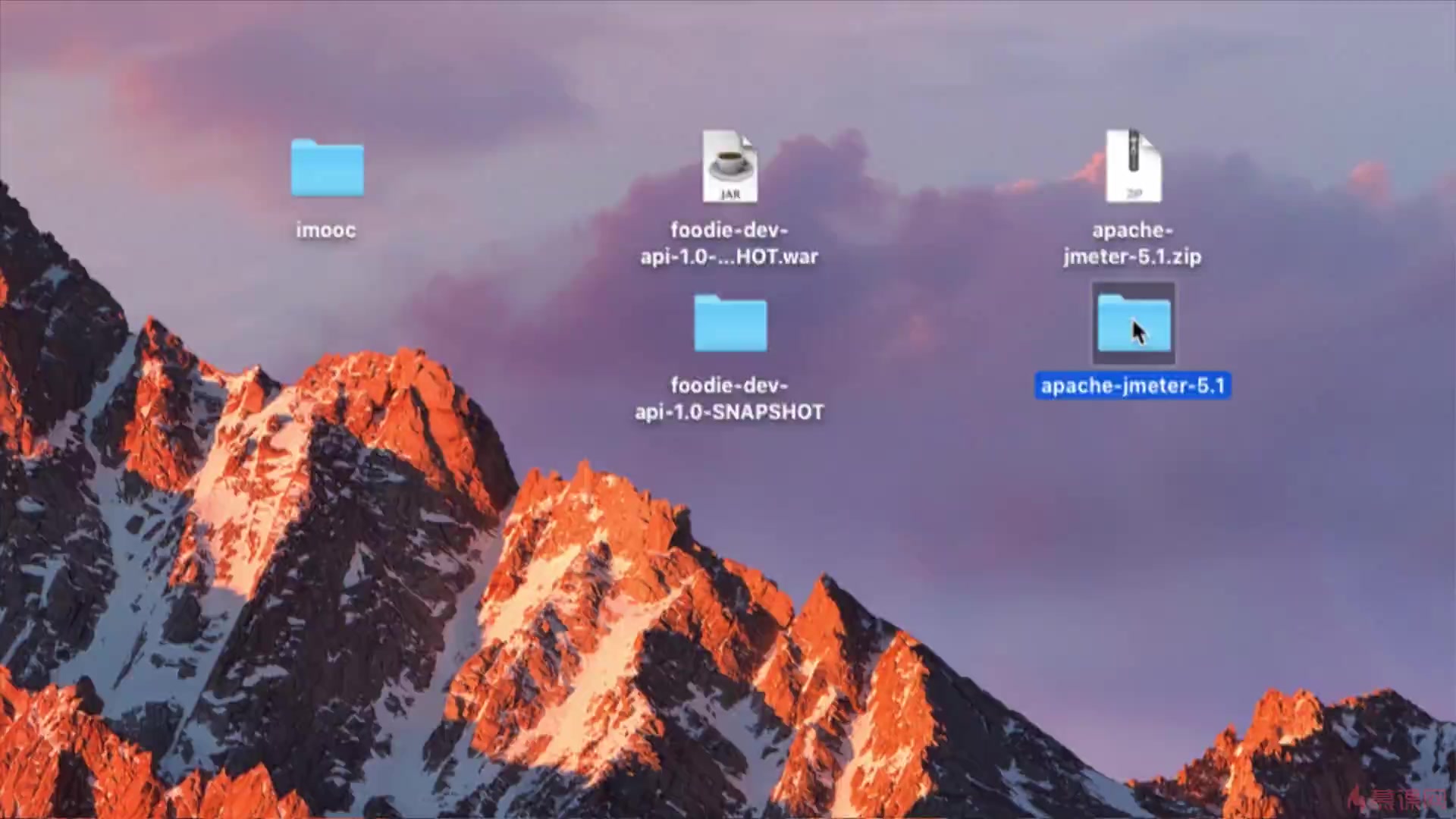Click the highlighted apache-jmeter-5.1 name label
1456x819 pixels.
click(x=1132, y=386)
